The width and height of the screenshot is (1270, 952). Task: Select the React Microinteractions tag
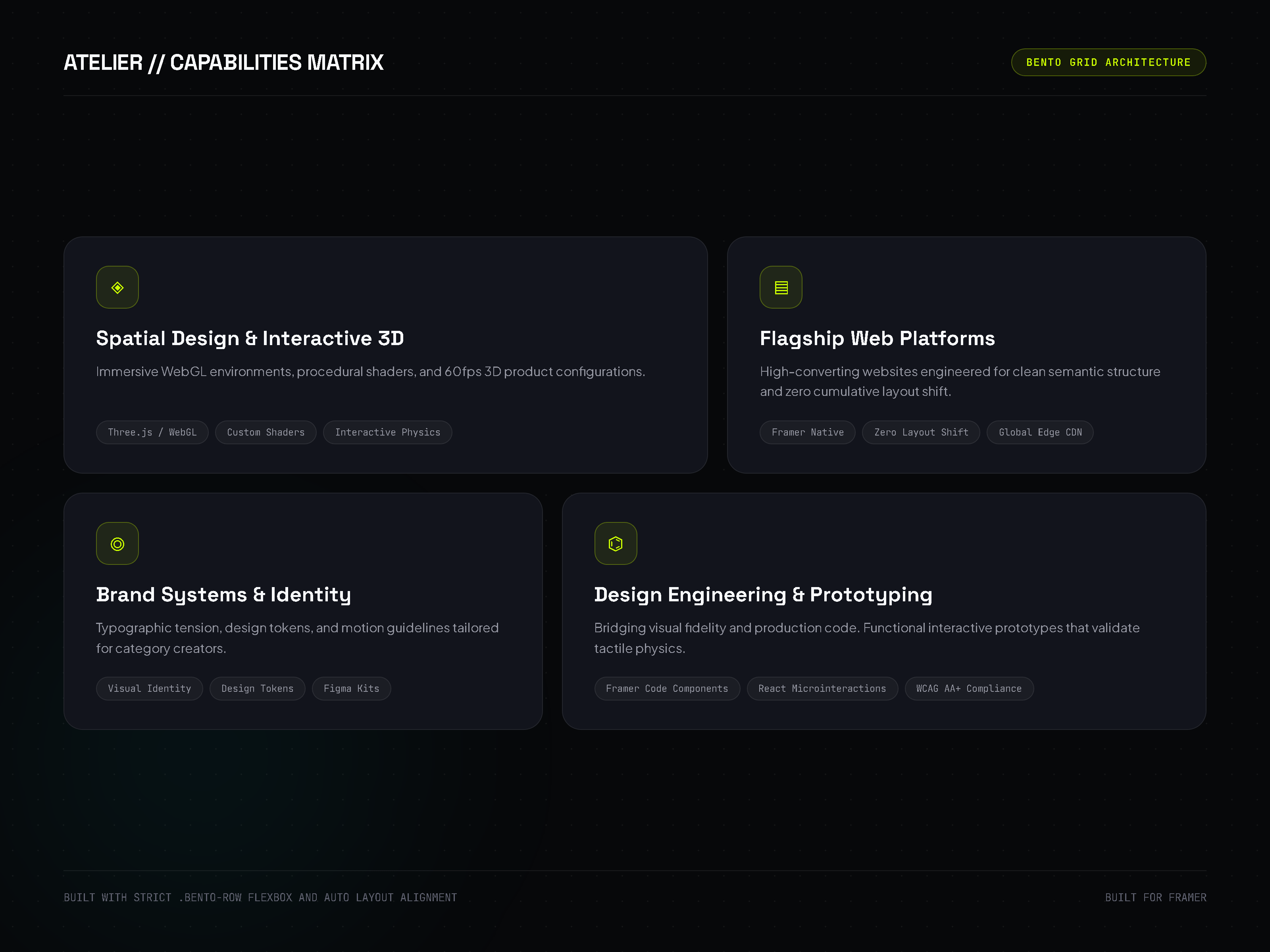822,689
